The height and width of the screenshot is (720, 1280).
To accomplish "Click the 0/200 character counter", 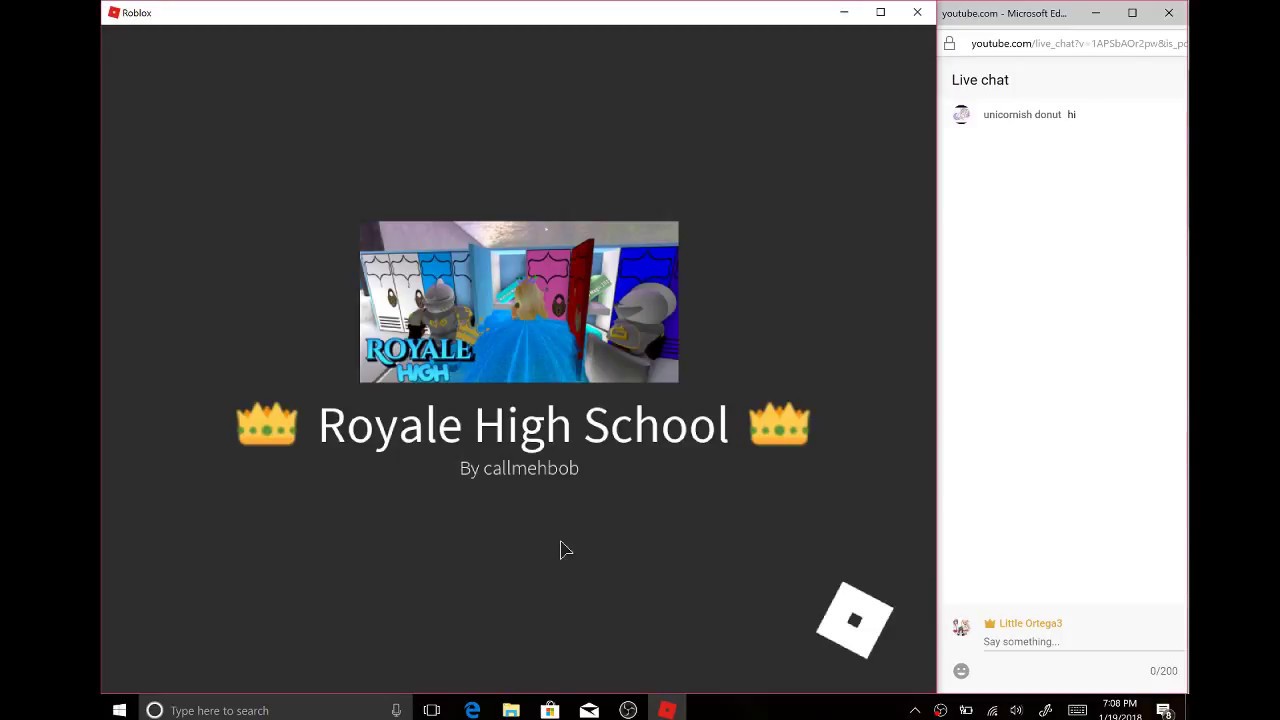I will coord(1163,671).
